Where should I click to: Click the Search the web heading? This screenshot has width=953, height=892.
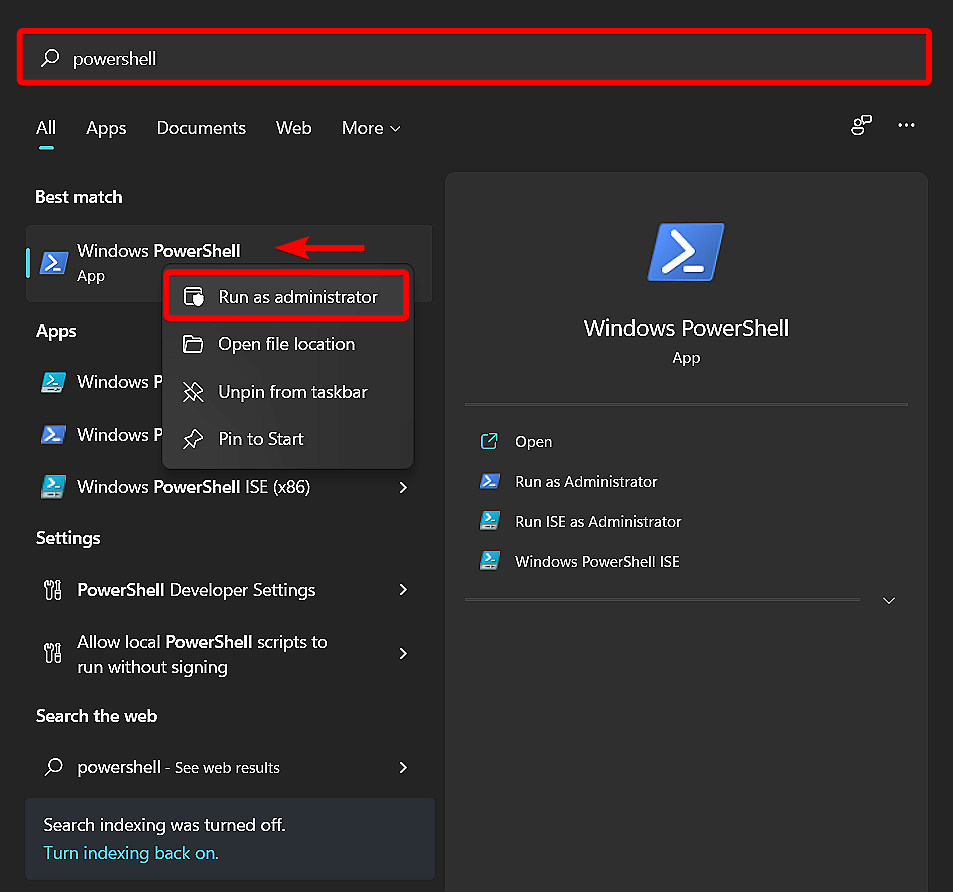[x=96, y=716]
